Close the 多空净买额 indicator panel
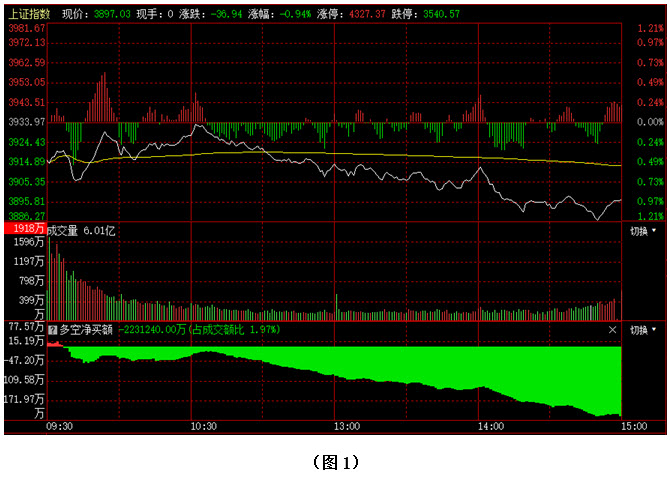Image resolution: width=670 pixels, height=483 pixels. pos(613,329)
